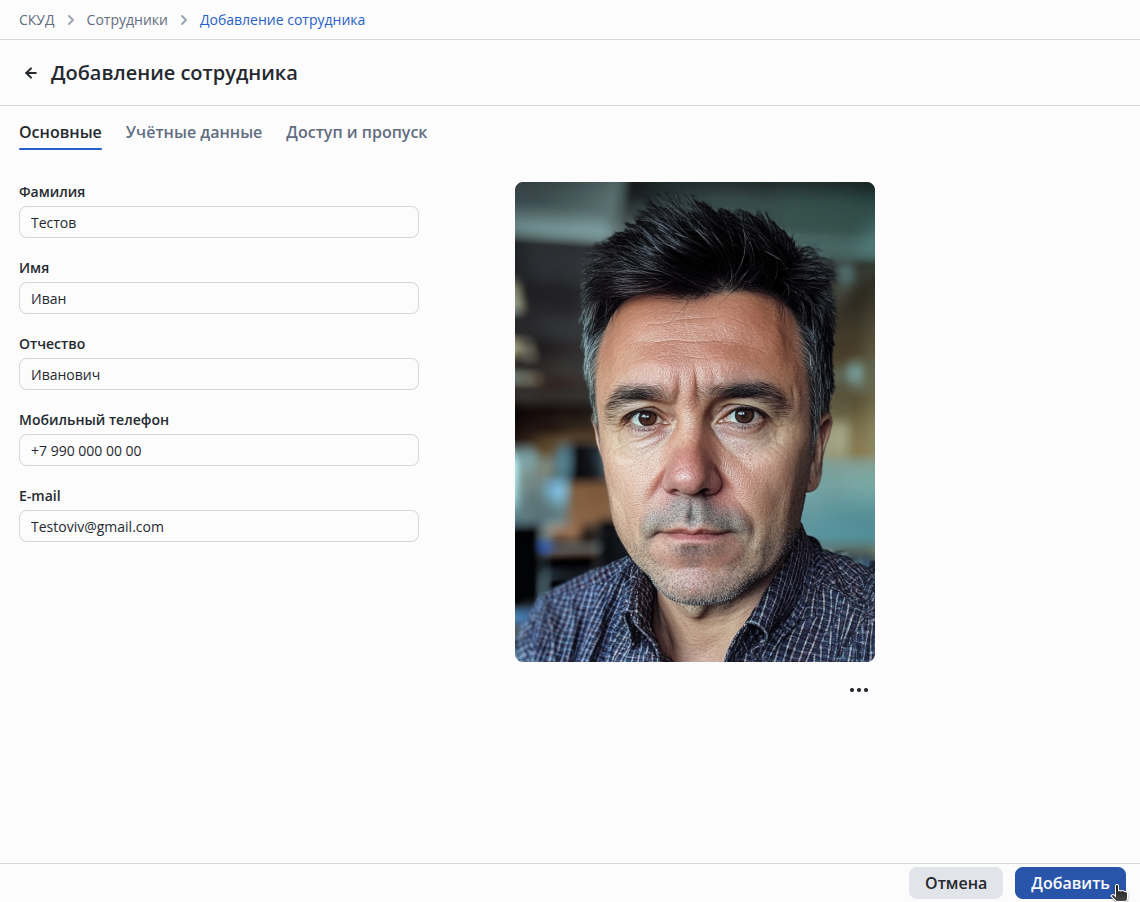
Task: Click the E-mail input field
Action: click(218, 526)
